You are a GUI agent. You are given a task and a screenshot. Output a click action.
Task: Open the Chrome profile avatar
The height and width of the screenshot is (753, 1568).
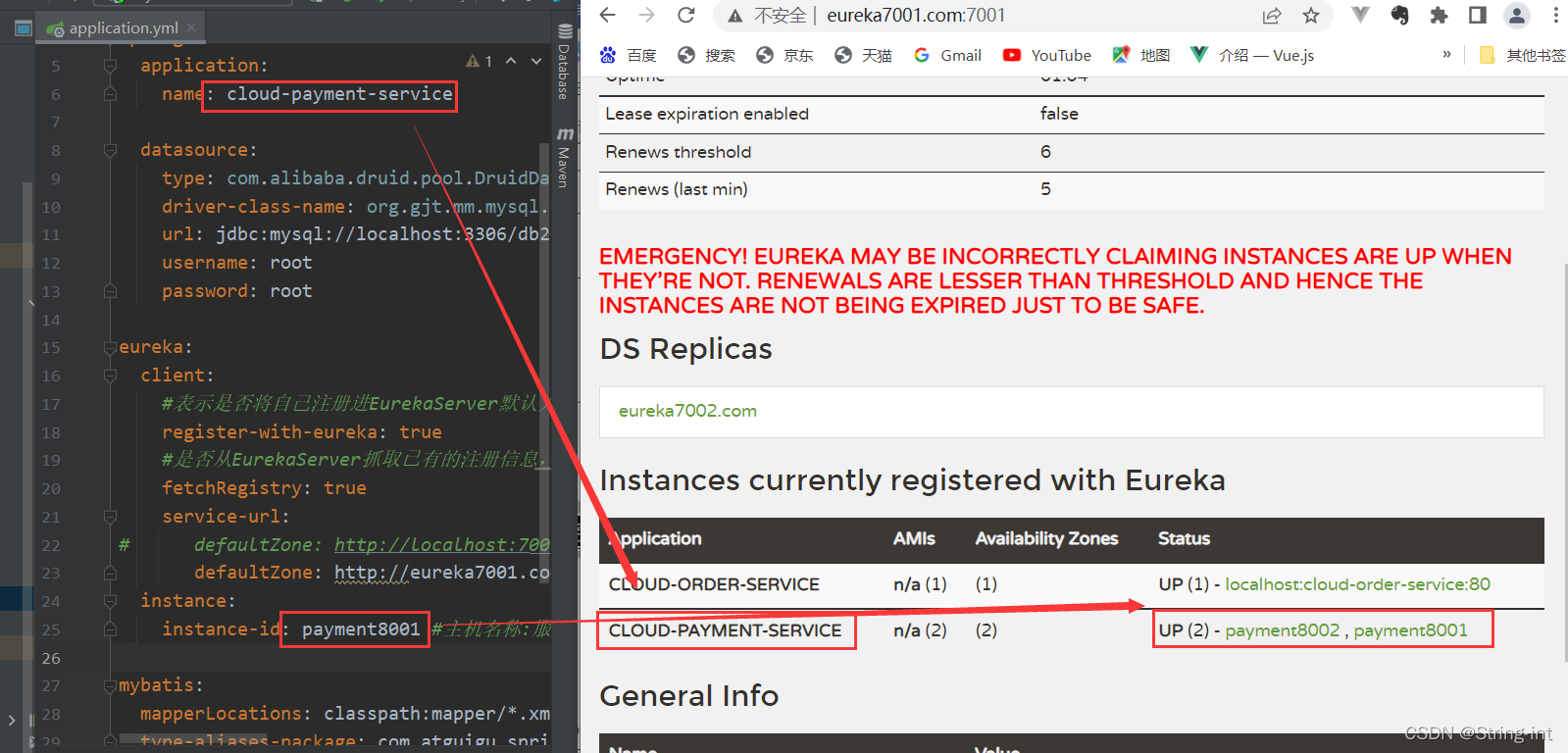[1517, 15]
